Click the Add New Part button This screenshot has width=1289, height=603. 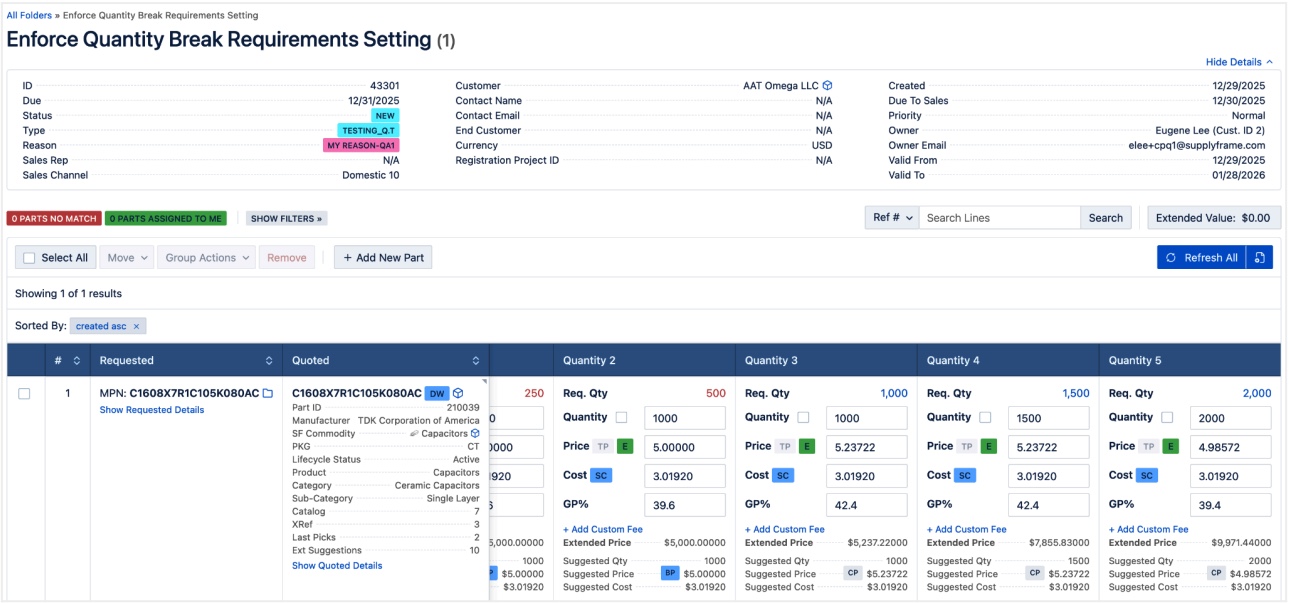pyautogui.click(x=383, y=258)
